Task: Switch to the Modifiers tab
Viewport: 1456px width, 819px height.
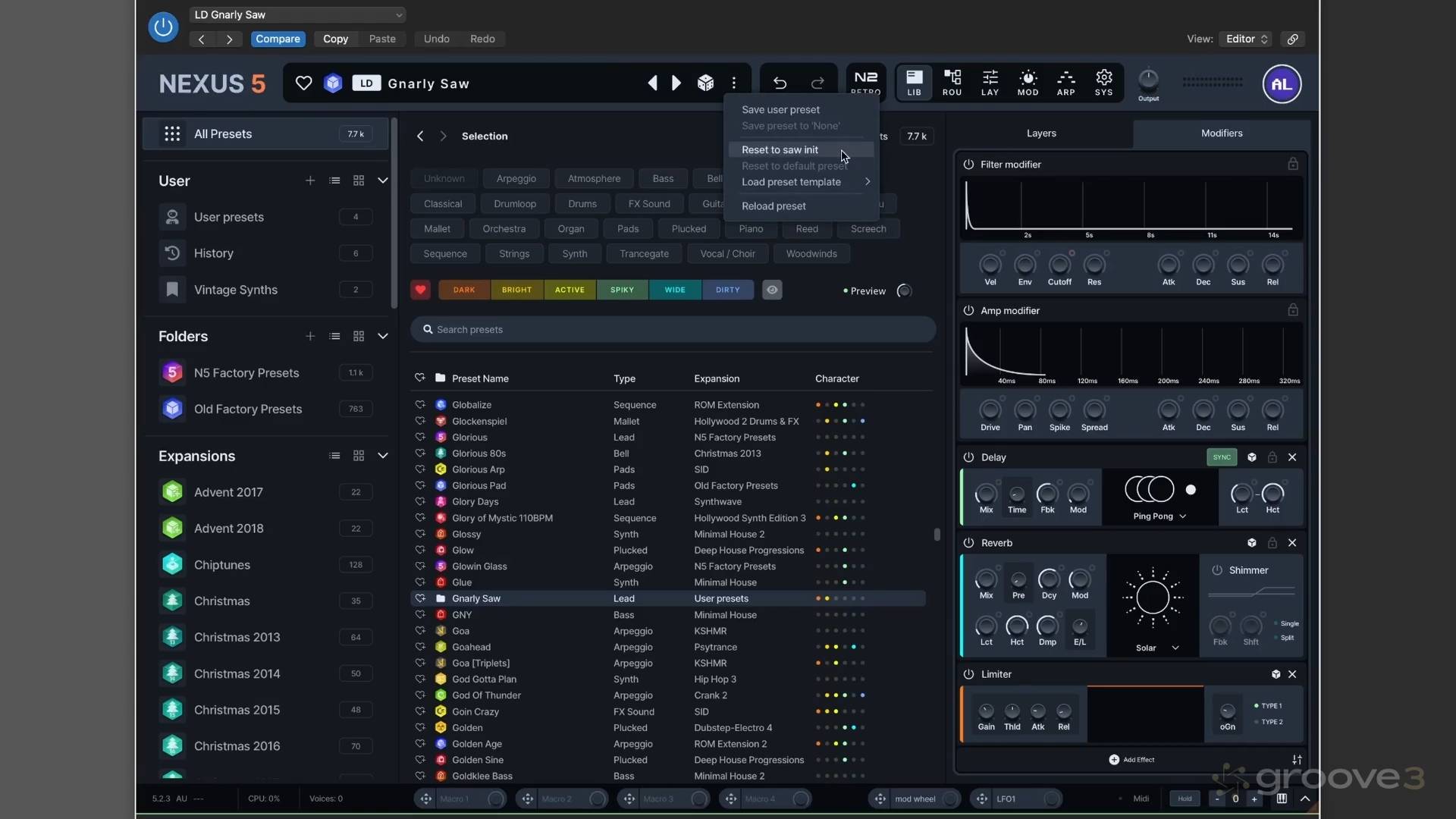Action: tap(1222, 133)
